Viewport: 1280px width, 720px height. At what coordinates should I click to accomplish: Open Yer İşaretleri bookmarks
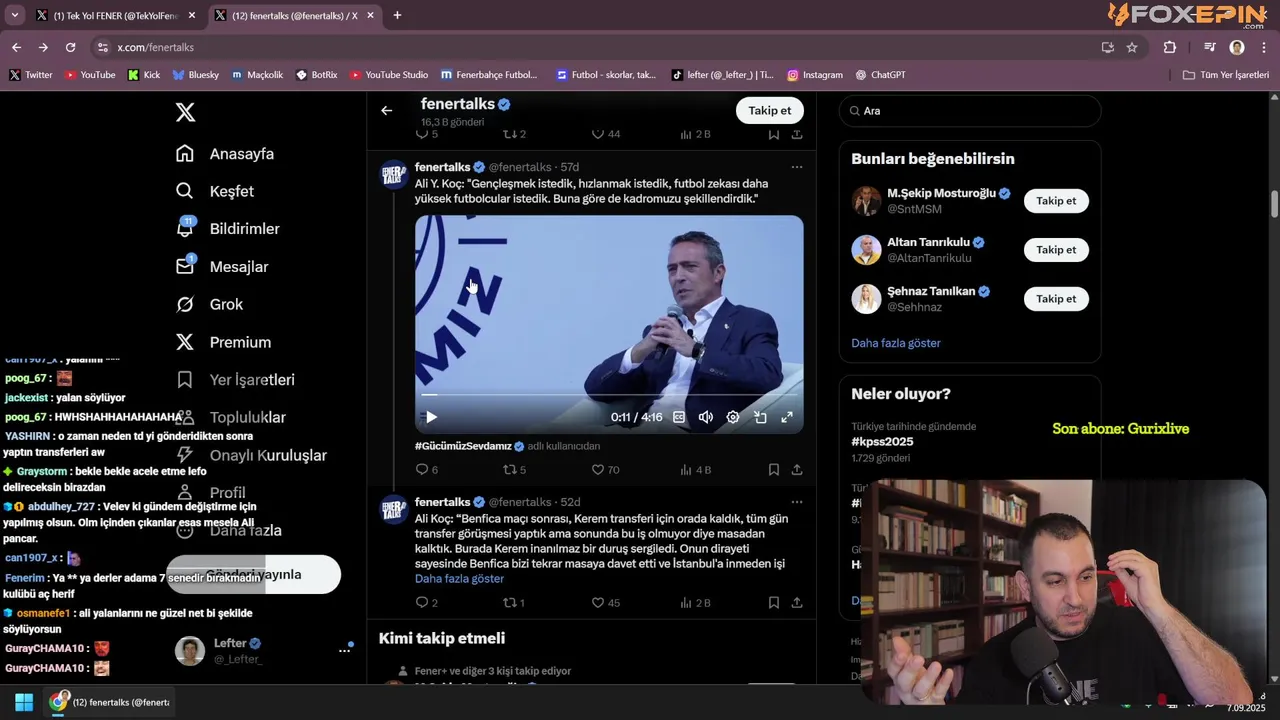pyautogui.click(x=235, y=380)
